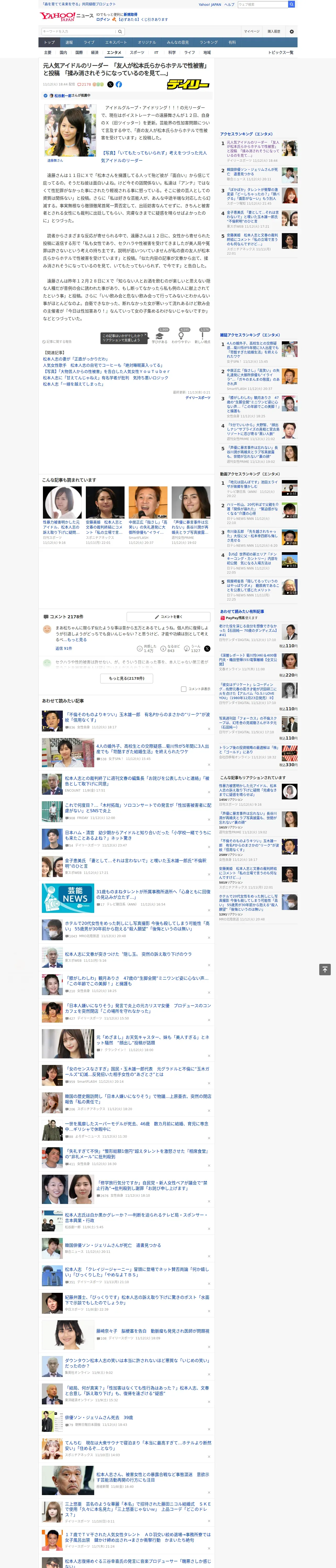Select the みんなの意見 tab
This screenshot has height=1568, width=336.
tap(178, 43)
